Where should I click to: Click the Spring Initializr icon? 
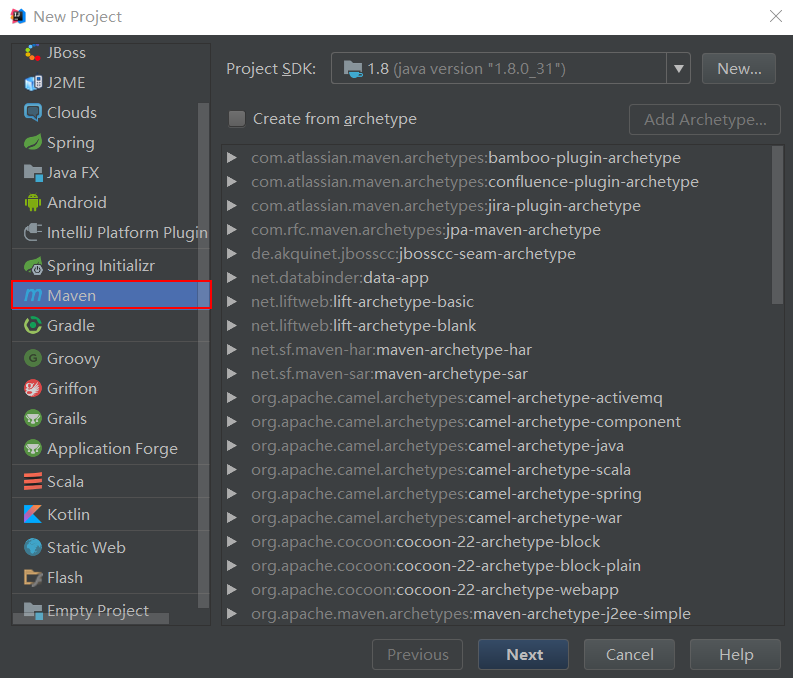coord(33,265)
